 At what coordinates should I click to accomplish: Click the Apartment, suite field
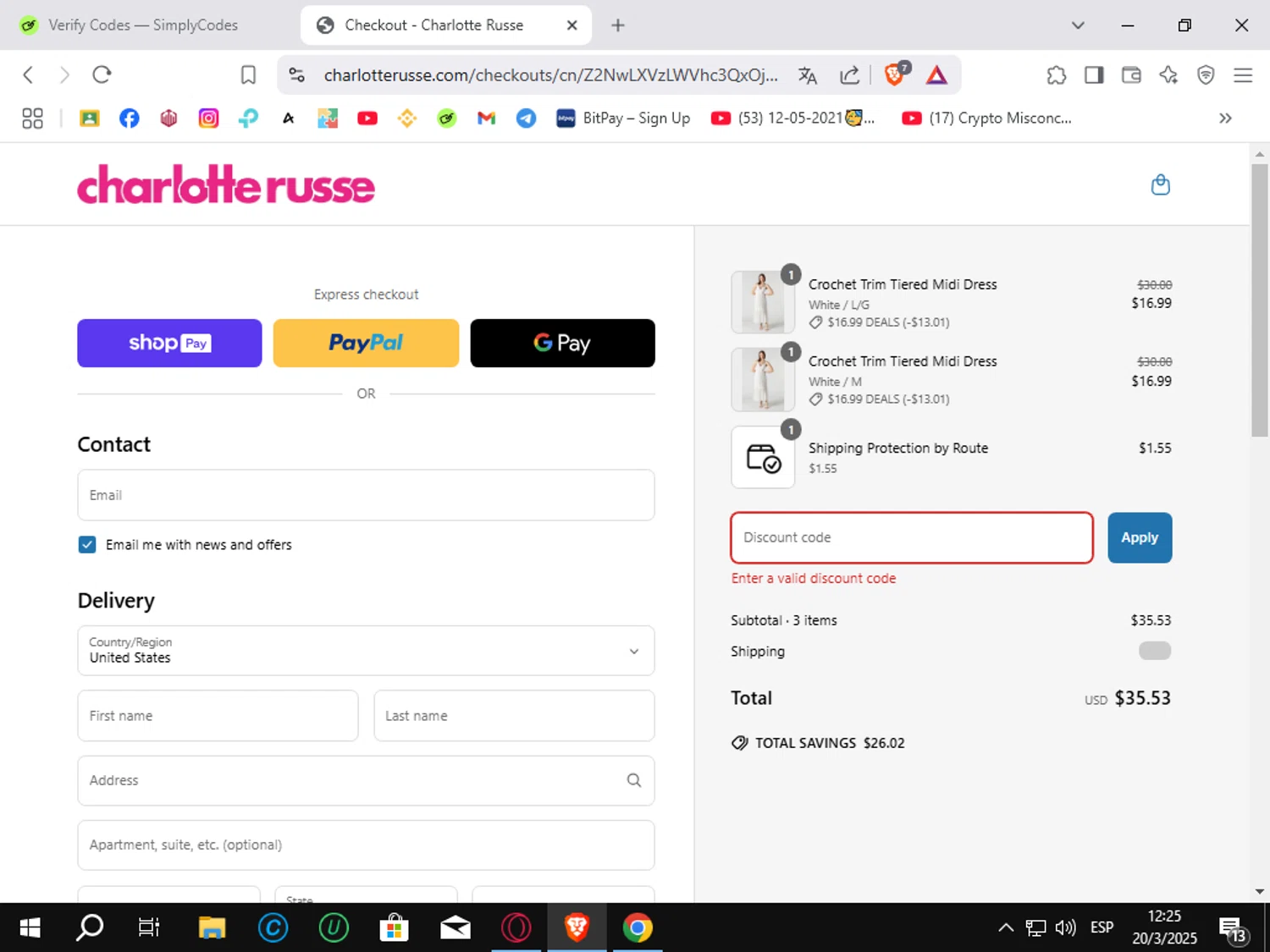pyautogui.click(x=366, y=845)
